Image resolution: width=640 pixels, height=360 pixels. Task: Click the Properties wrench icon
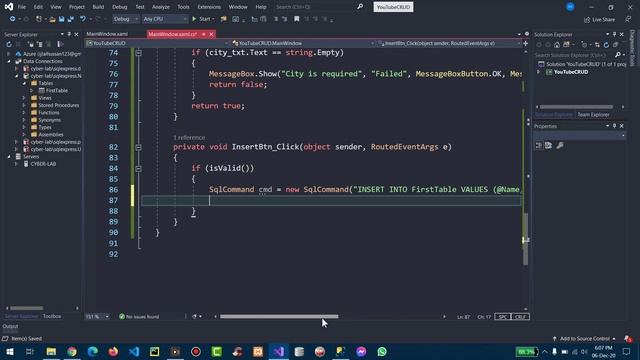point(560,145)
